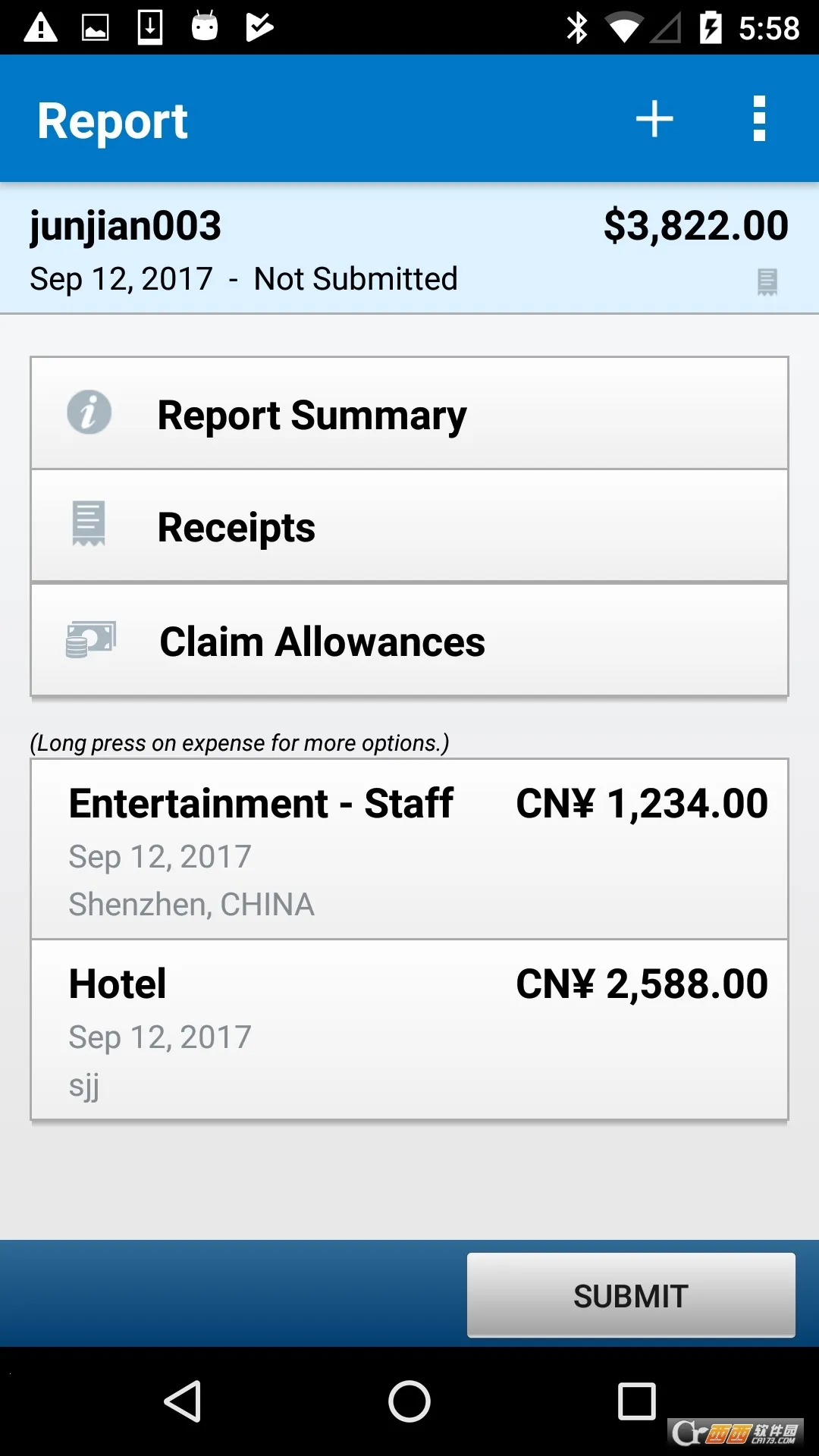Tap the junjian003 report name header

click(126, 226)
